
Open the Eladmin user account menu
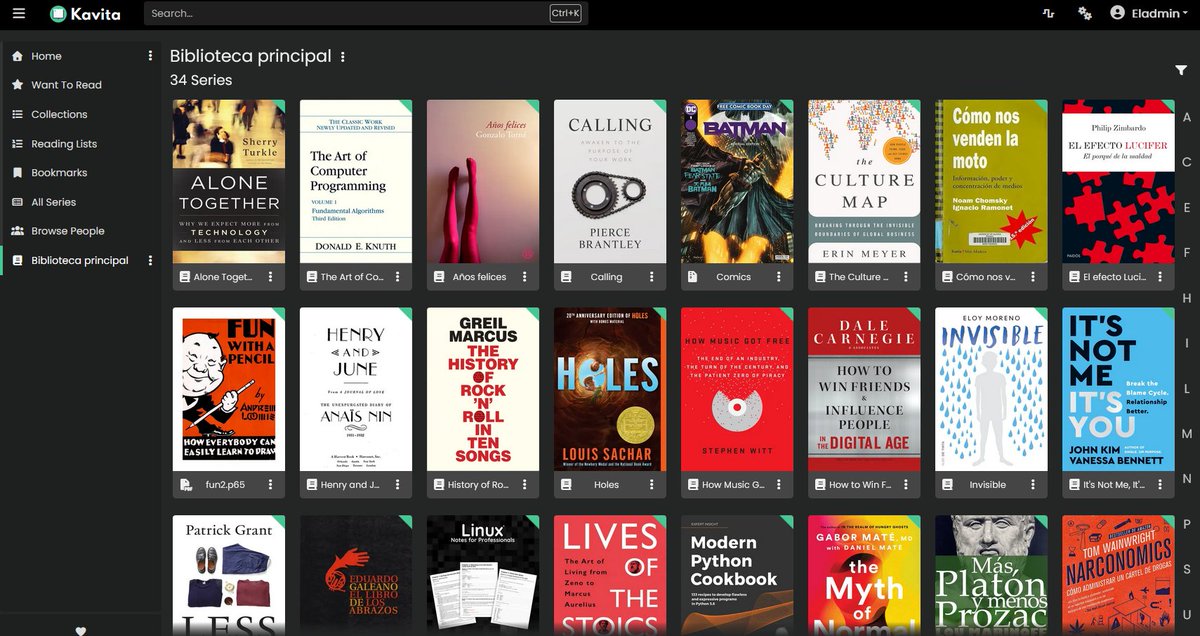(1151, 13)
